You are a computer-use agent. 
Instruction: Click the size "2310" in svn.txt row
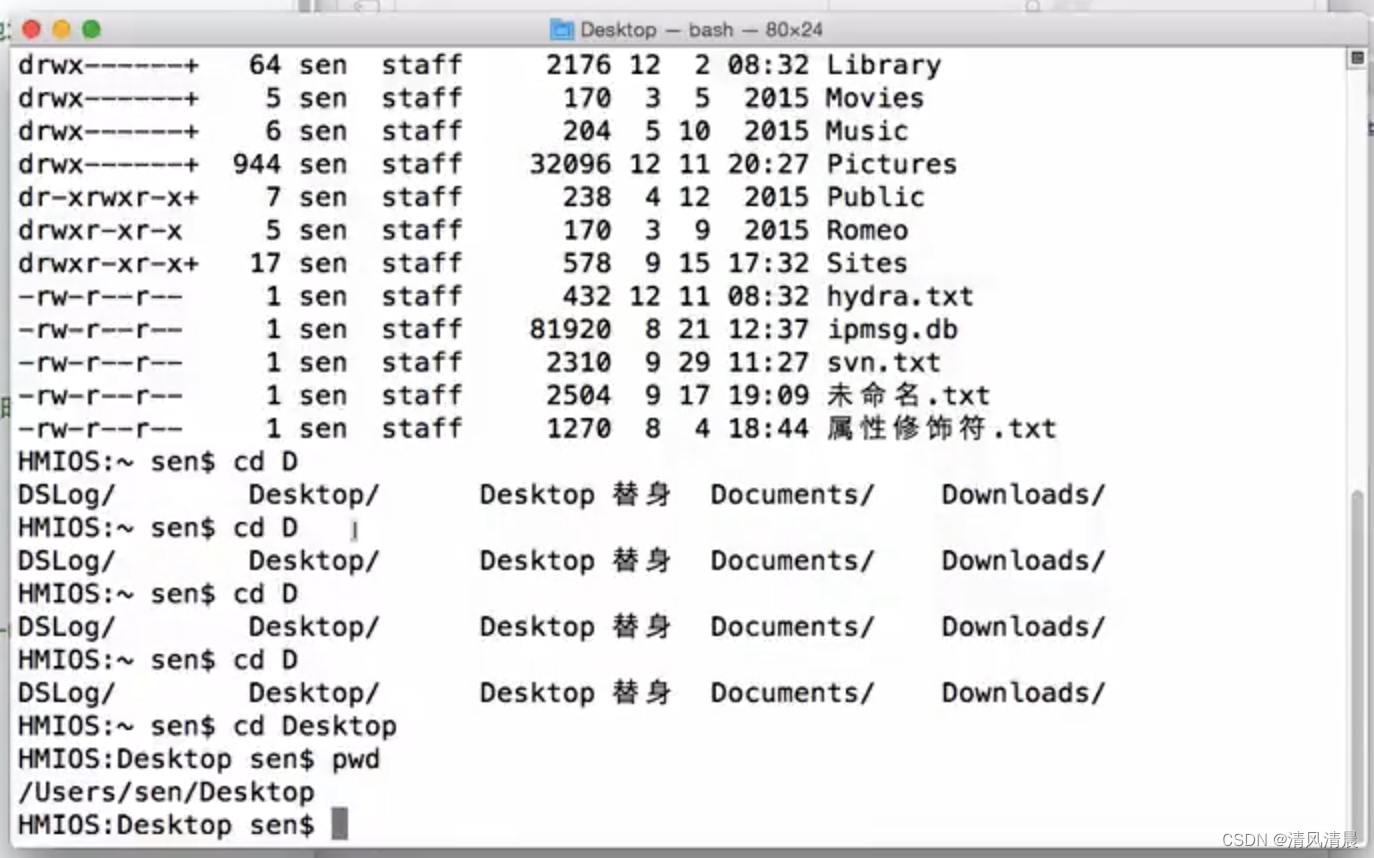[x=578, y=363]
